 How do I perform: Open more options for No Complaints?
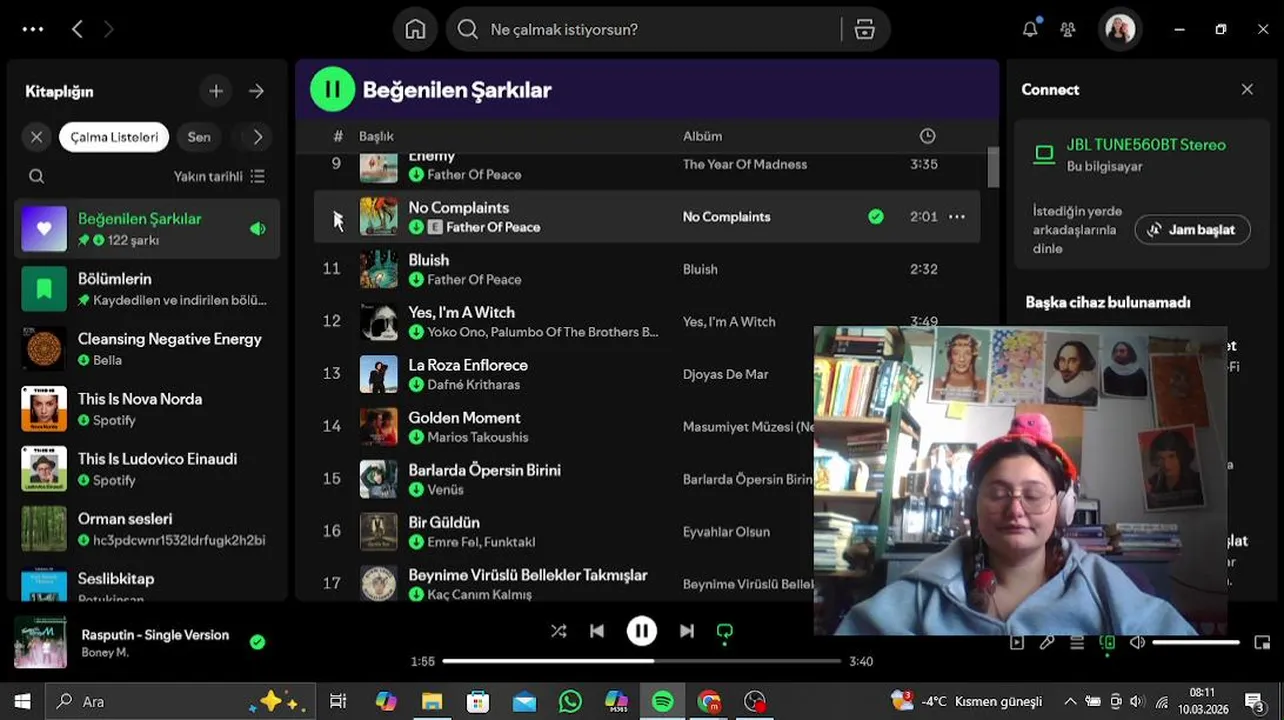pyautogui.click(x=957, y=217)
